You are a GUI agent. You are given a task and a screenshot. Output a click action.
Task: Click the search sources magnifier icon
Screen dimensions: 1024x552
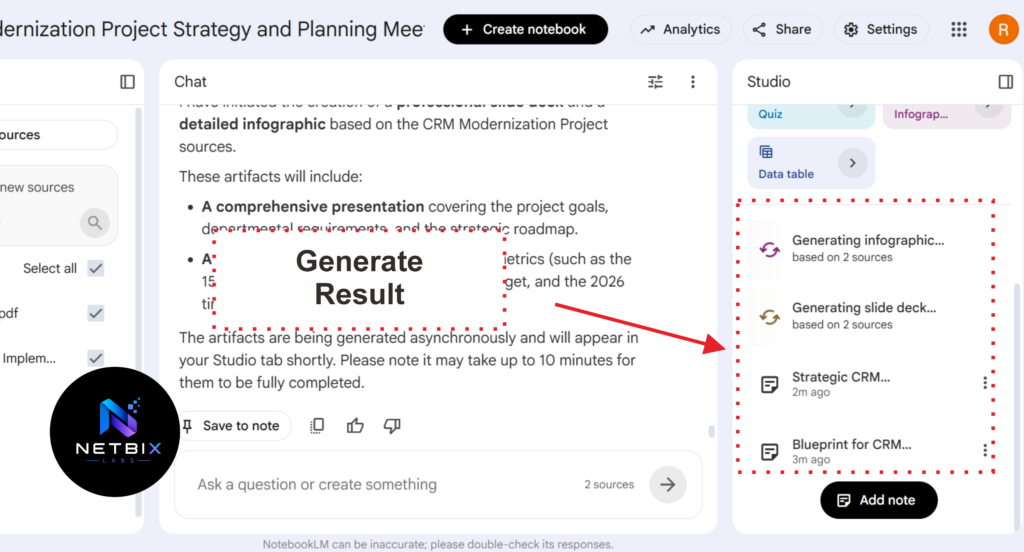(x=95, y=223)
